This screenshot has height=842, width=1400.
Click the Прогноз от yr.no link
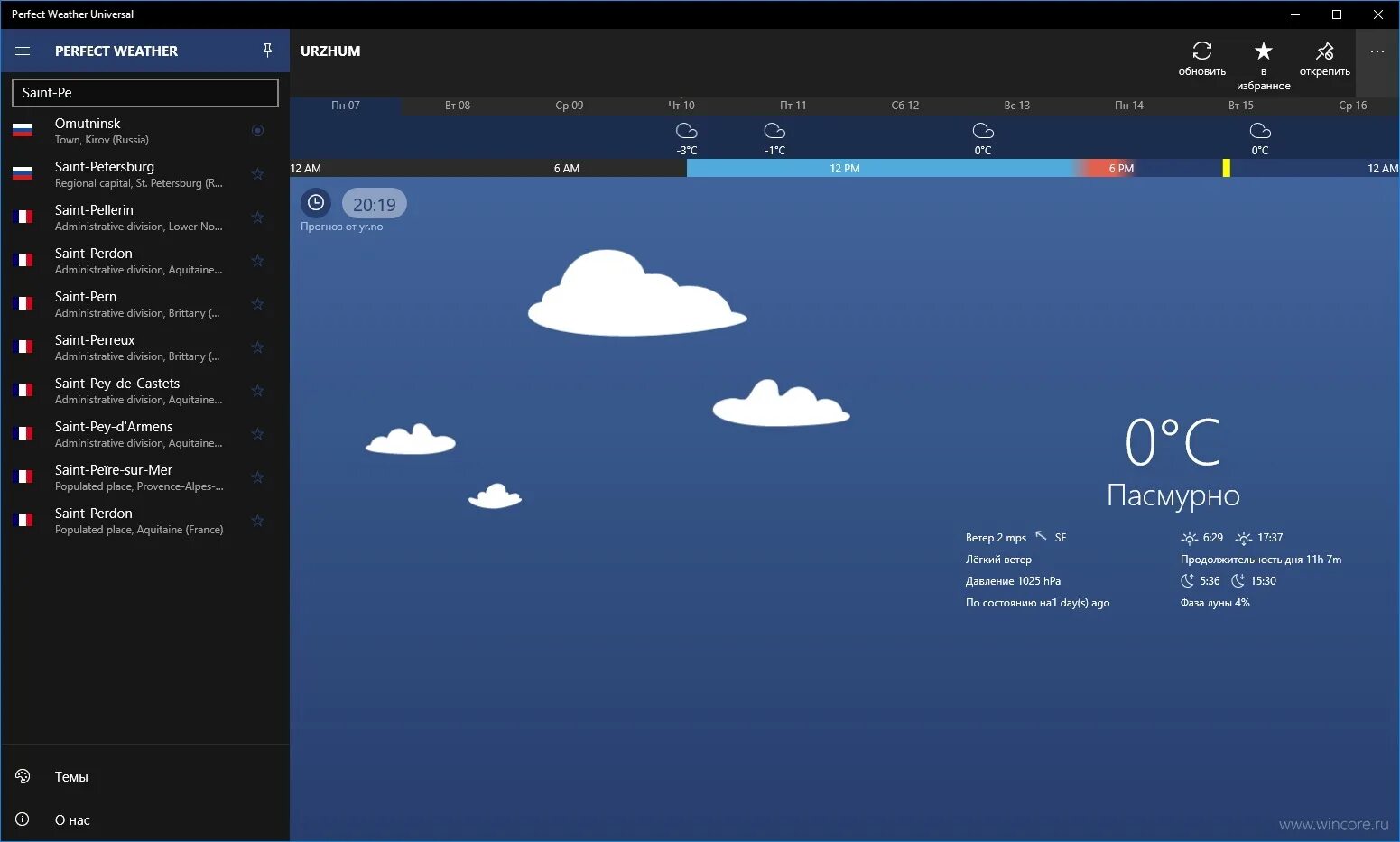(x=341, y=227)
